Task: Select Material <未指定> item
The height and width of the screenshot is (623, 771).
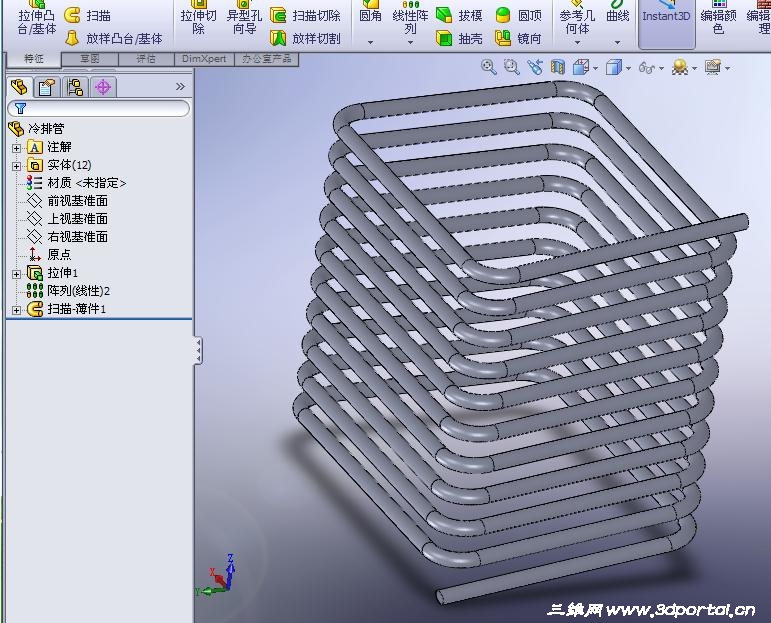Action: coord(77,183)
